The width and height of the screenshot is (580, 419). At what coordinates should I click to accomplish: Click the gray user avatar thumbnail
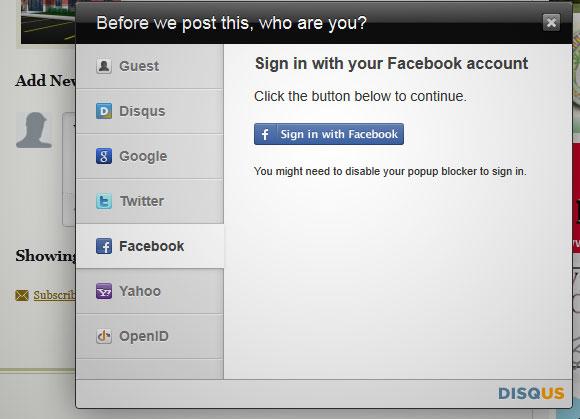pos(34,130)
